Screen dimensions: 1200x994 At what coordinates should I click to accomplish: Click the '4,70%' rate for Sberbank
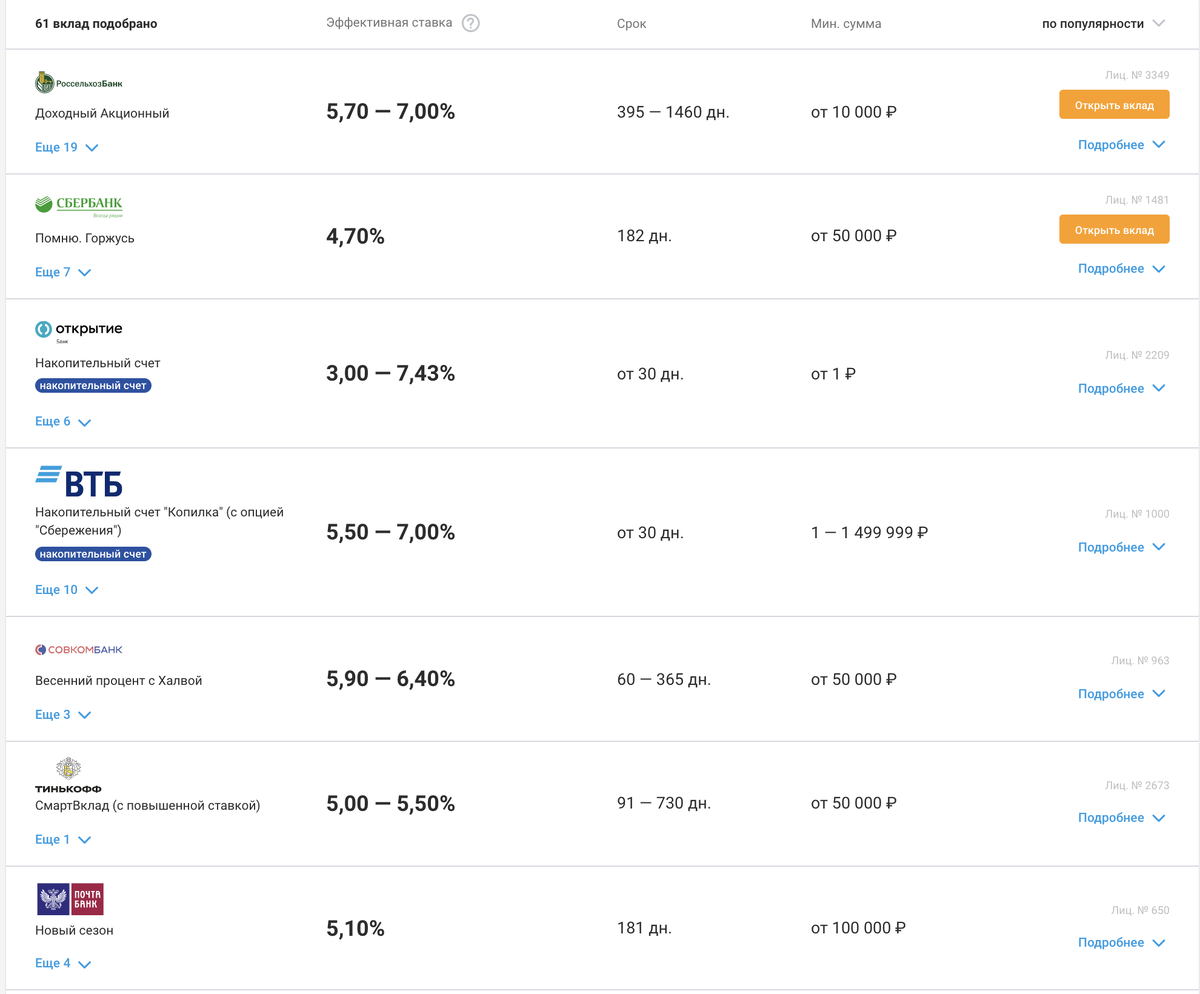coord(356,237)
